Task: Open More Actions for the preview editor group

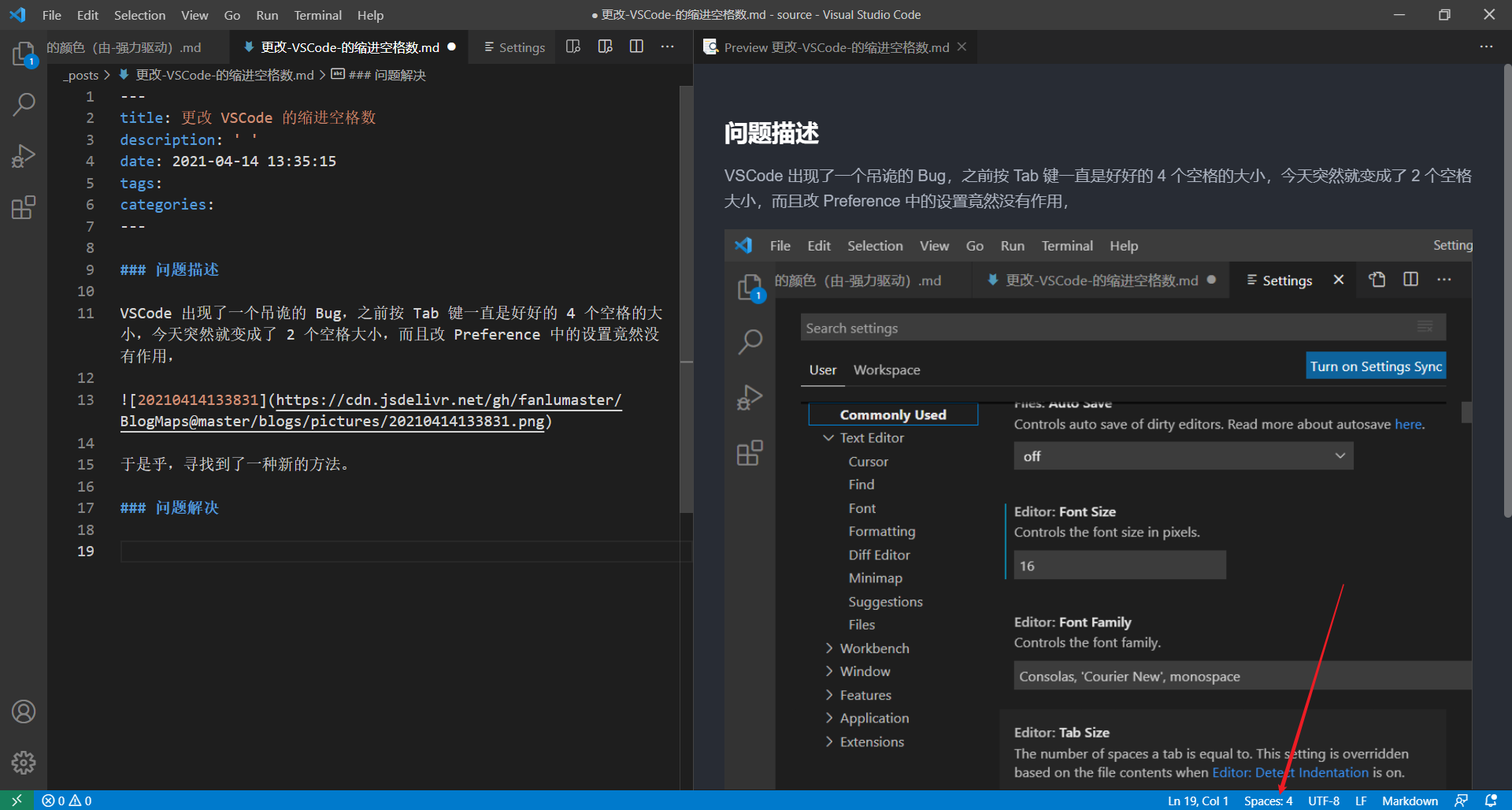Action: 1486,47
